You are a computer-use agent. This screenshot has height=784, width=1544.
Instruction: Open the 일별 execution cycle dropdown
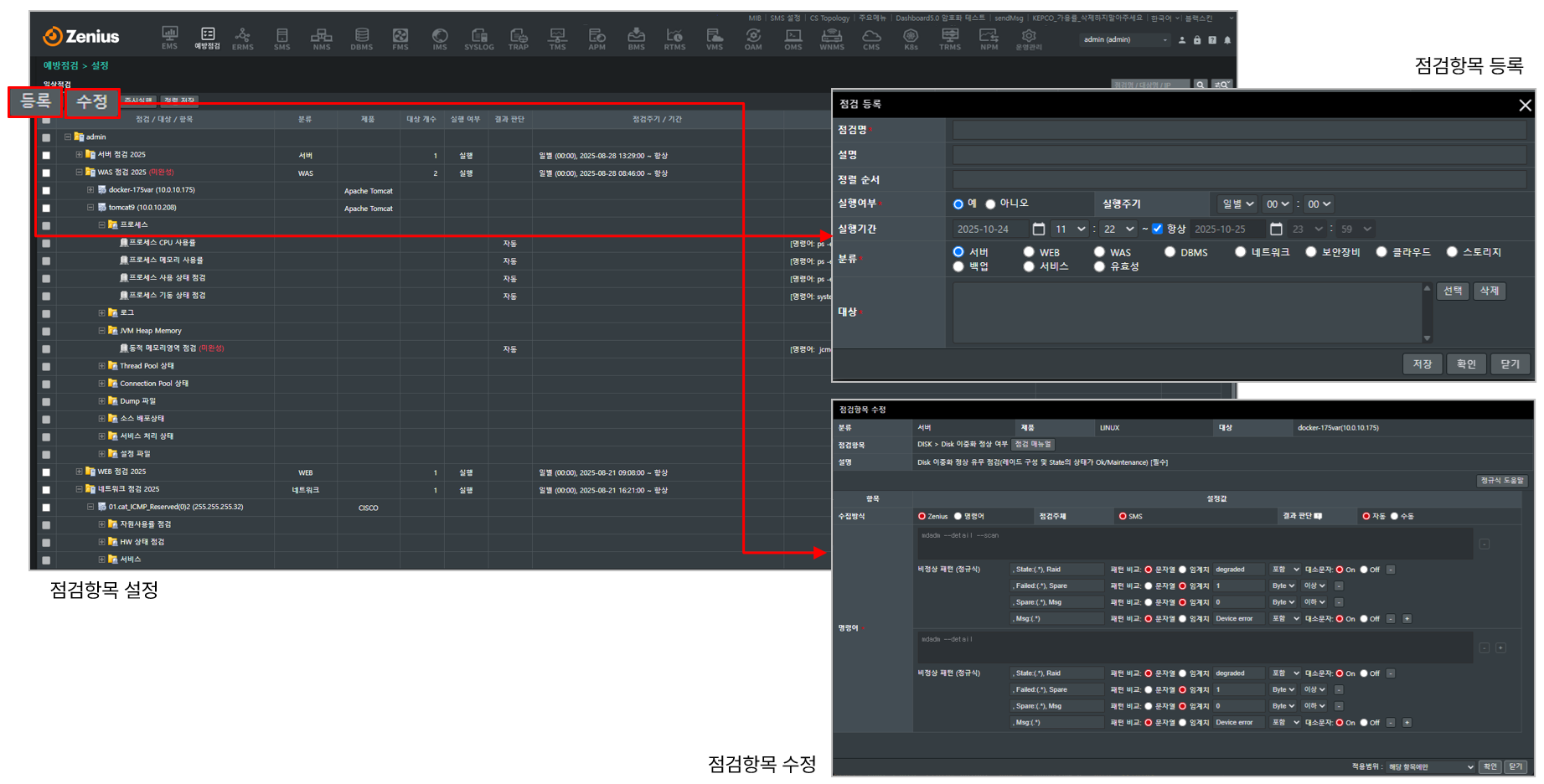tap(1237, 204)
